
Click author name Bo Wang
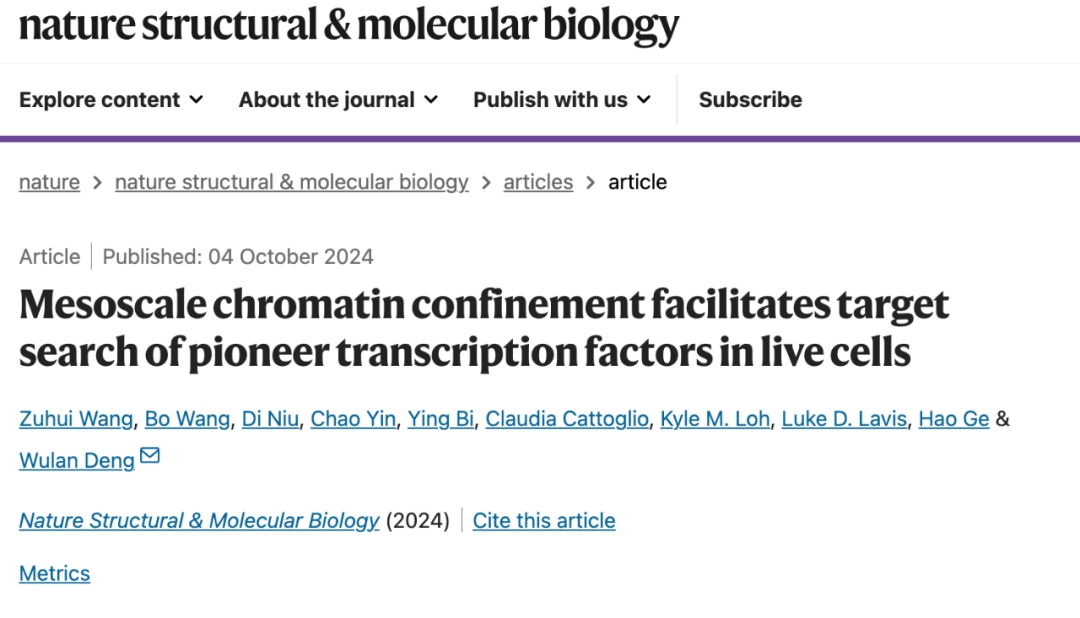pos(187,419)
